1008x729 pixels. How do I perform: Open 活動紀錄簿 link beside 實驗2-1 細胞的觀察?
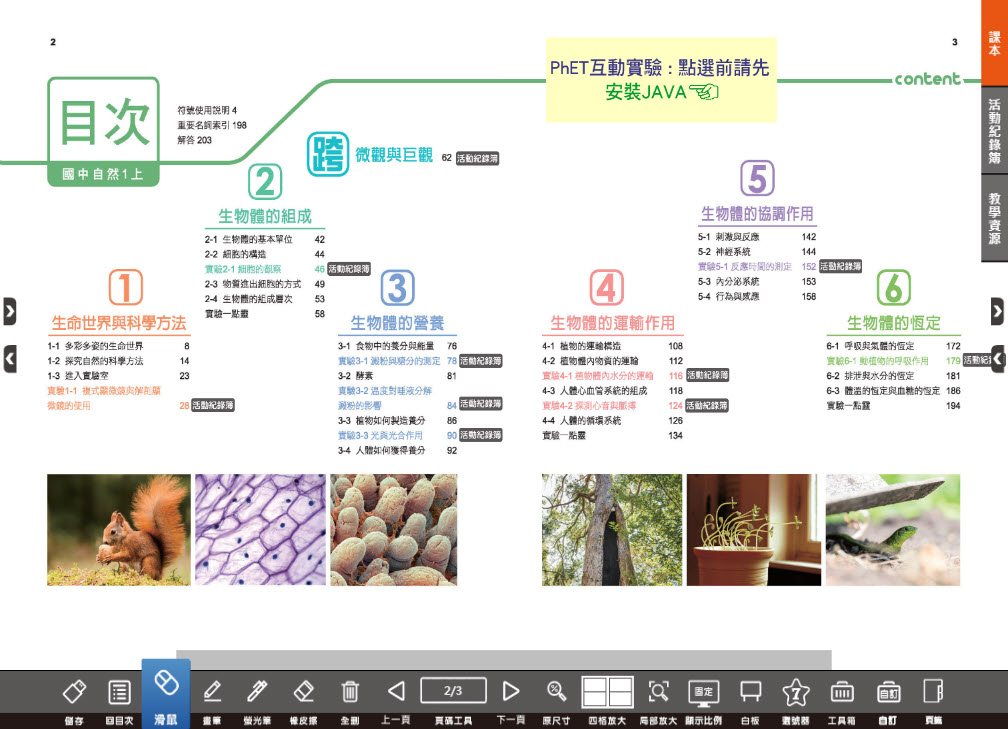(349, 269)
